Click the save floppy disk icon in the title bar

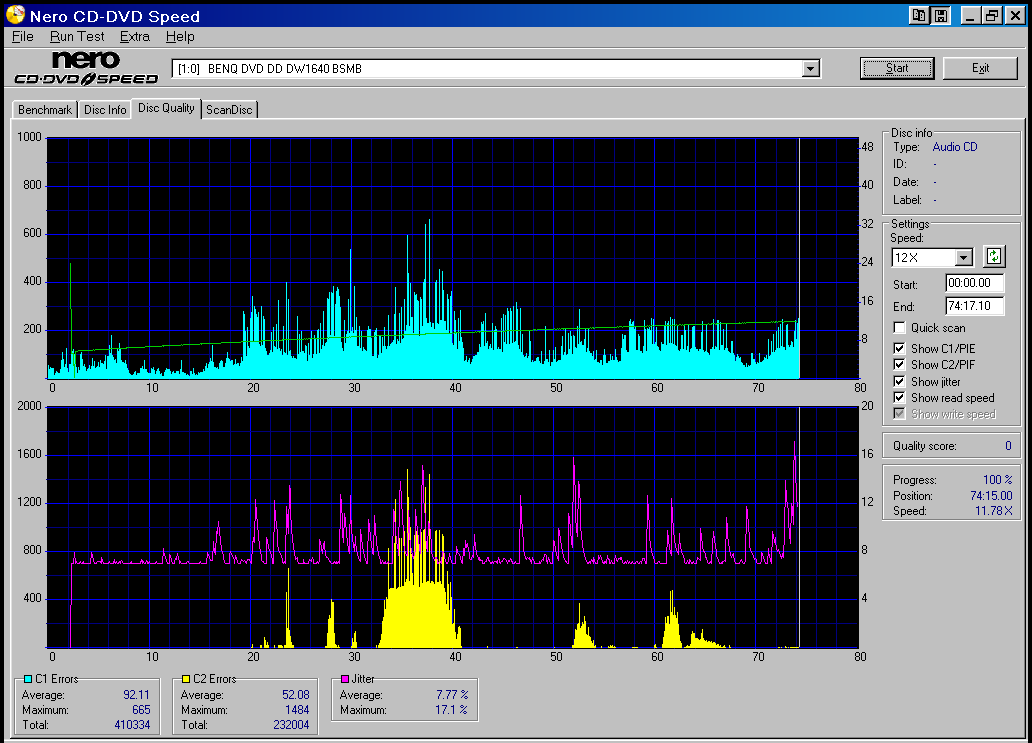pyautogui.click(x=941, y=15)
